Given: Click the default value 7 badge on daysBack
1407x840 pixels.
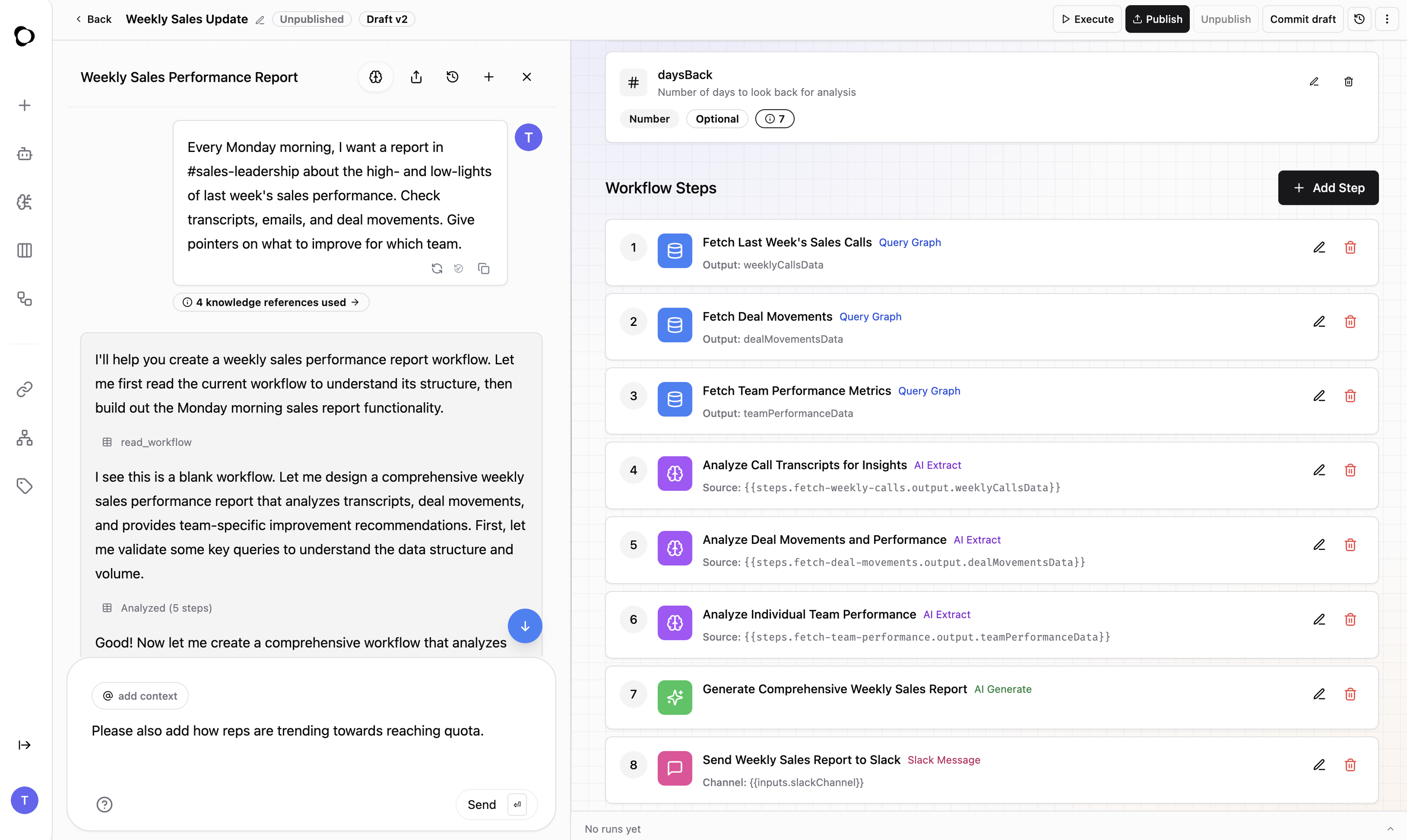Looking at the screenshot, I should (x=775, y=119).
